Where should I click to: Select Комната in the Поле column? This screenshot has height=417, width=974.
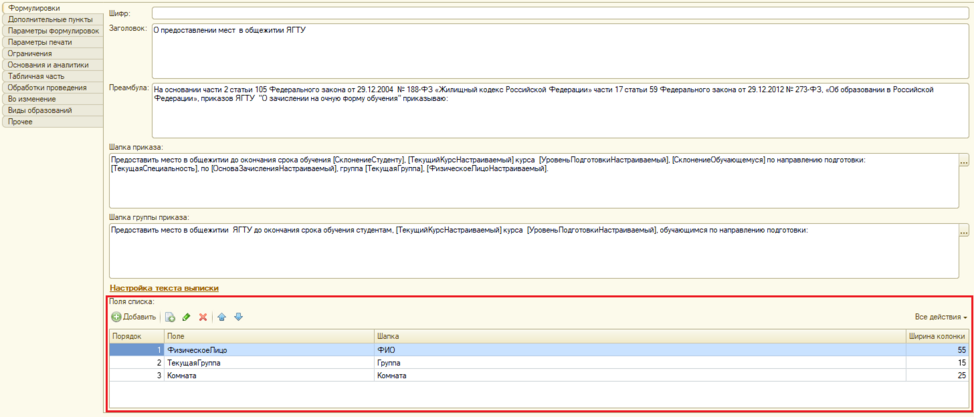(269, 375)
